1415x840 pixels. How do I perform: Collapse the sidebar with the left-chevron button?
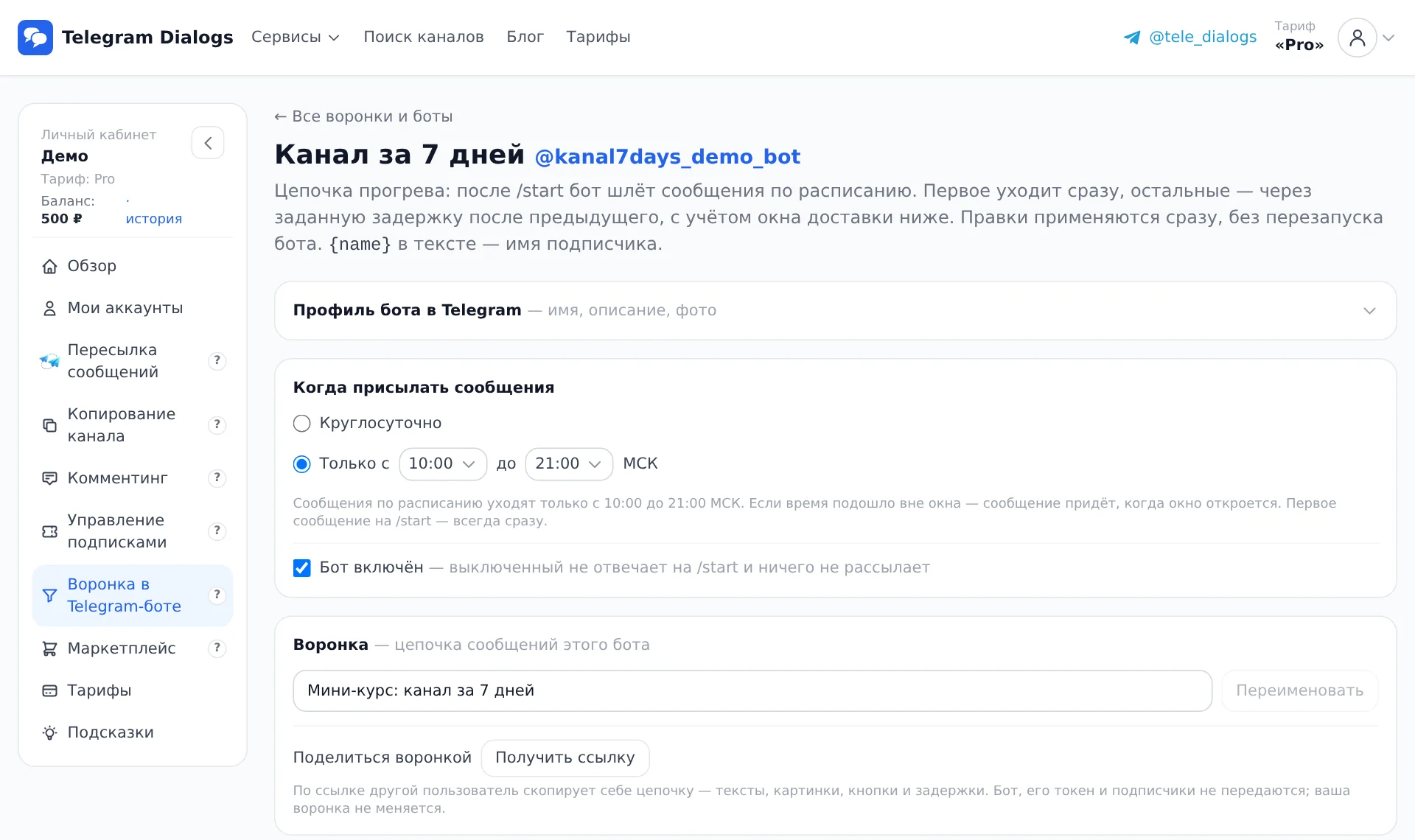[208, 142]
